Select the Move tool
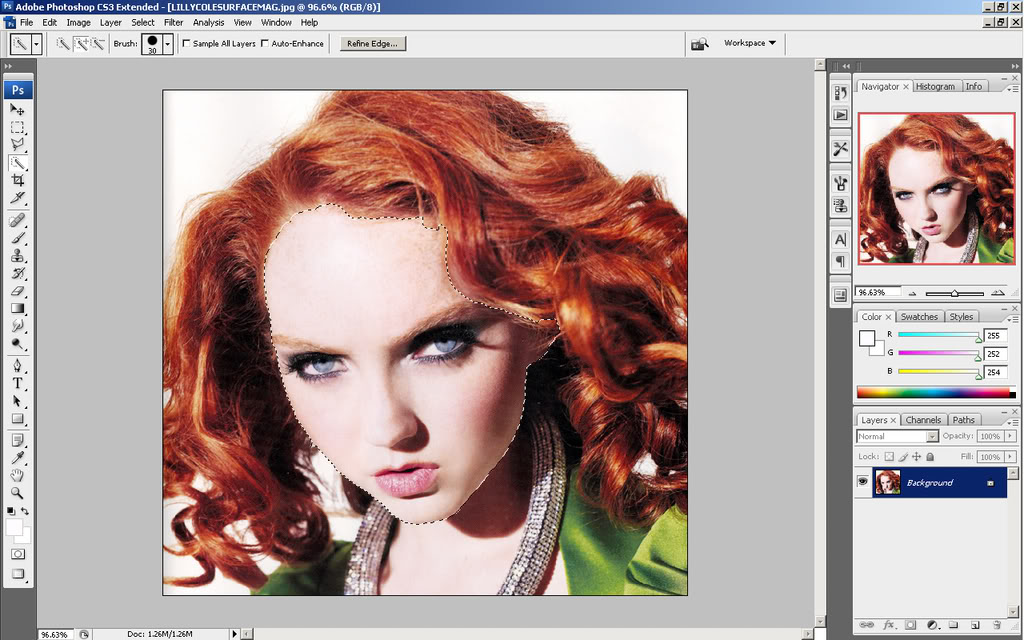This screenshot has width=1024, height=640. coord(18,109)
